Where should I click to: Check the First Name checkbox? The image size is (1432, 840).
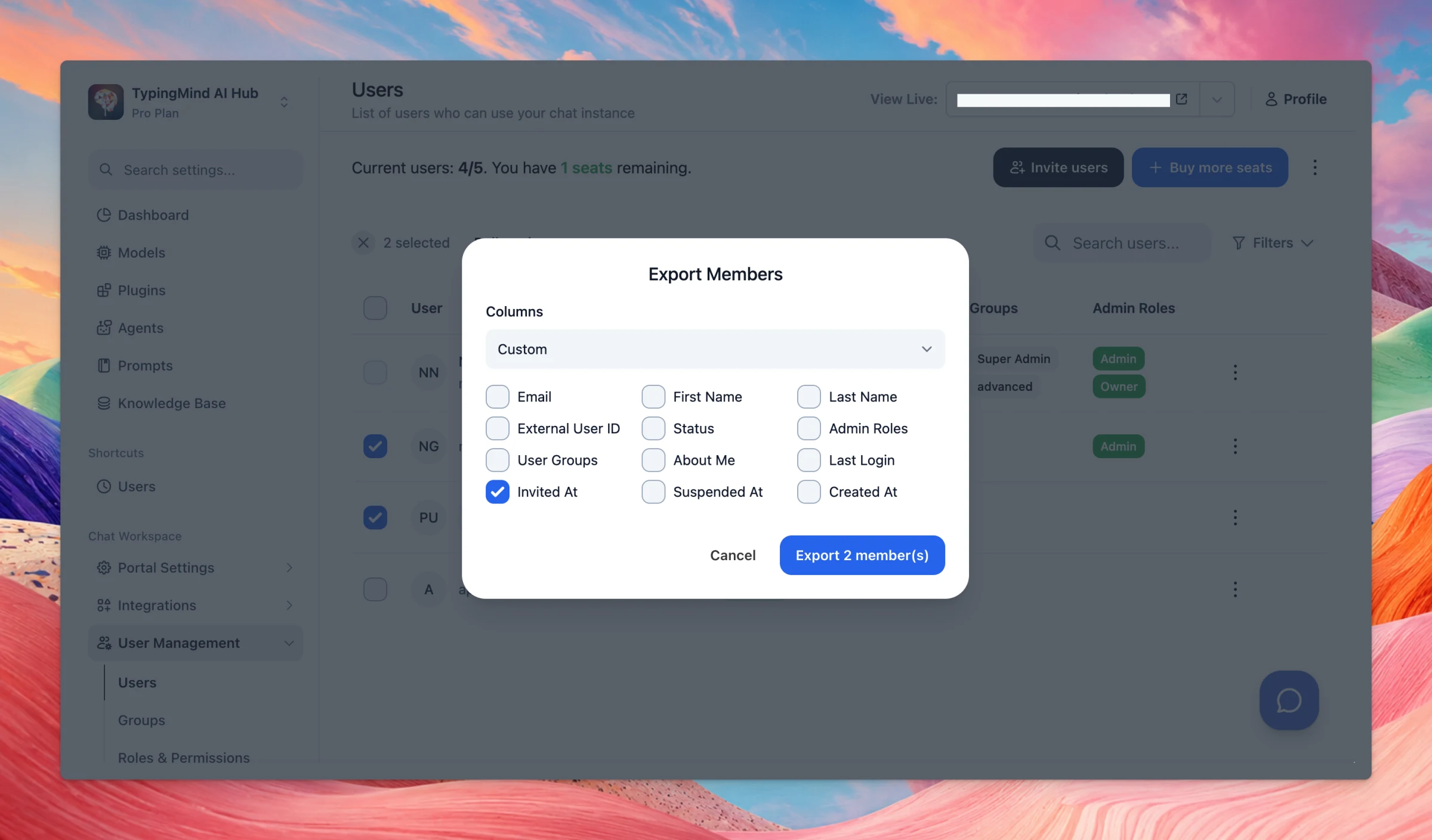(653, 397)
